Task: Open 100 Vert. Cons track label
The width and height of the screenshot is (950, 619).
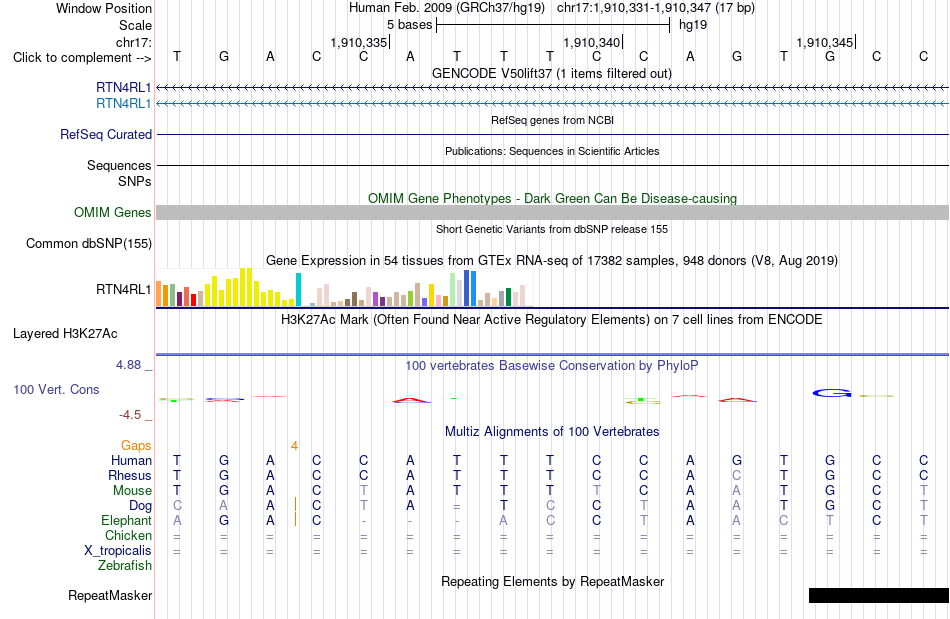Action: pos(56,389)
